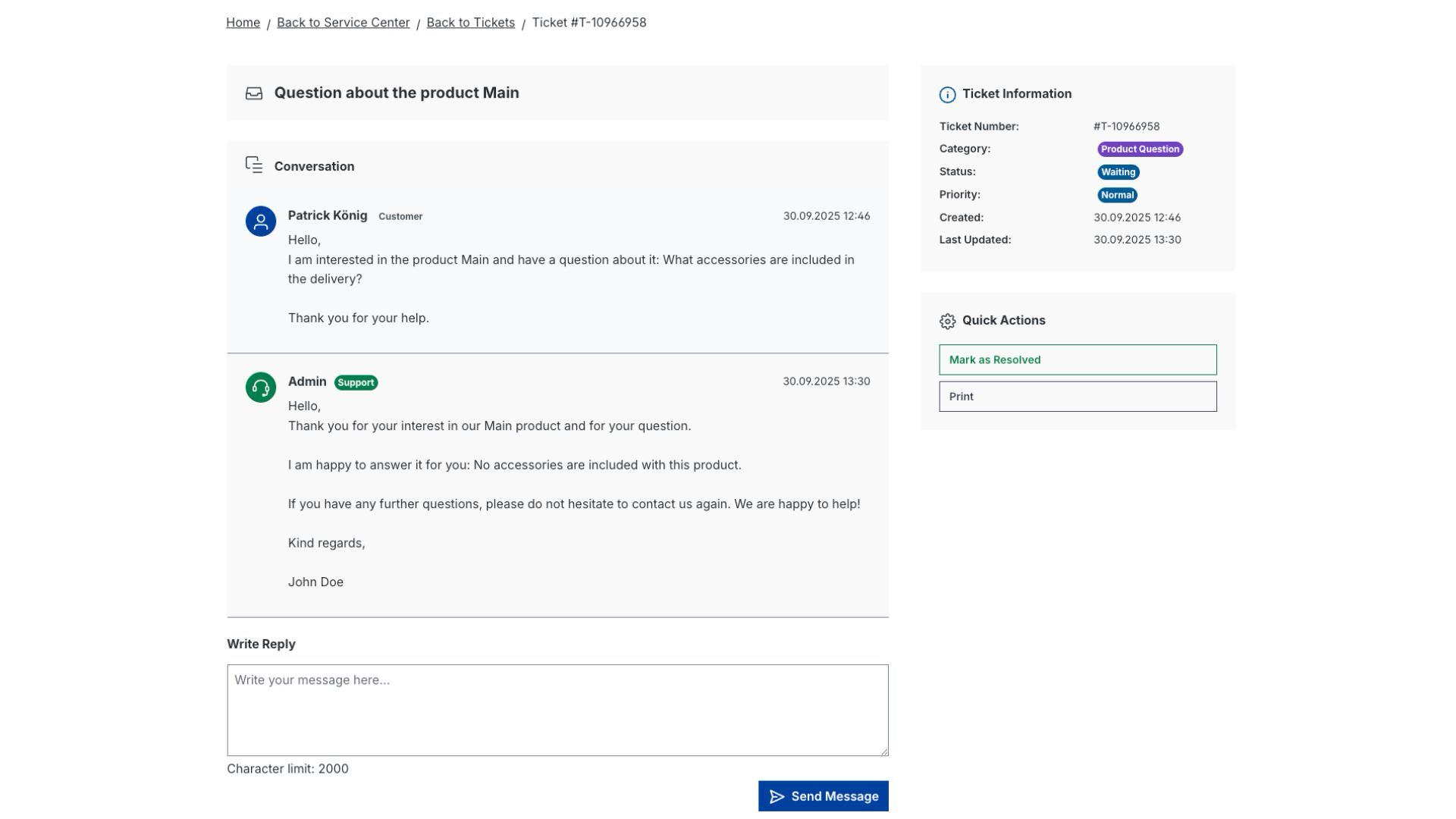The image size is (1456, 819).
Task: Focus the Write Reply message textbox
Action: 557,710
